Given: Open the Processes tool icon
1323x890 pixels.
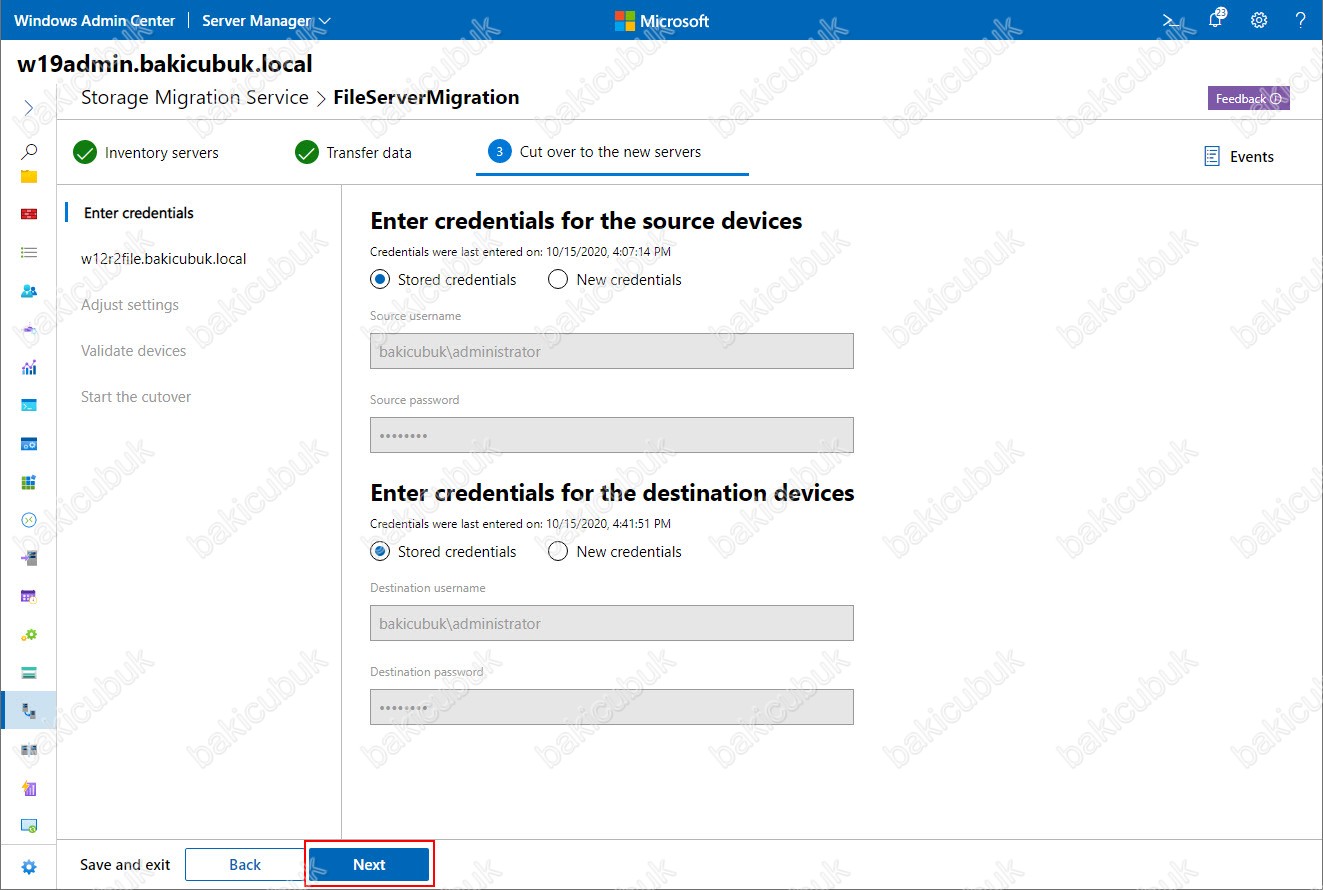Looking at the screenshot, I should (x=29, y=443).
